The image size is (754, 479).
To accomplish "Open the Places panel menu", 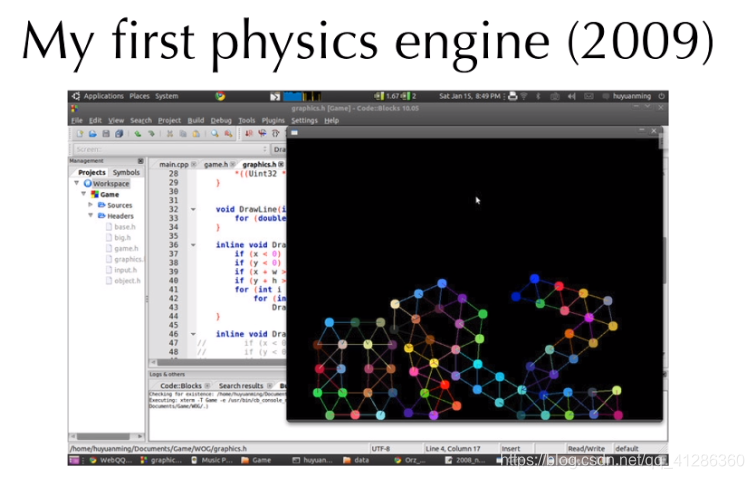I will click(x=139, y=96).
